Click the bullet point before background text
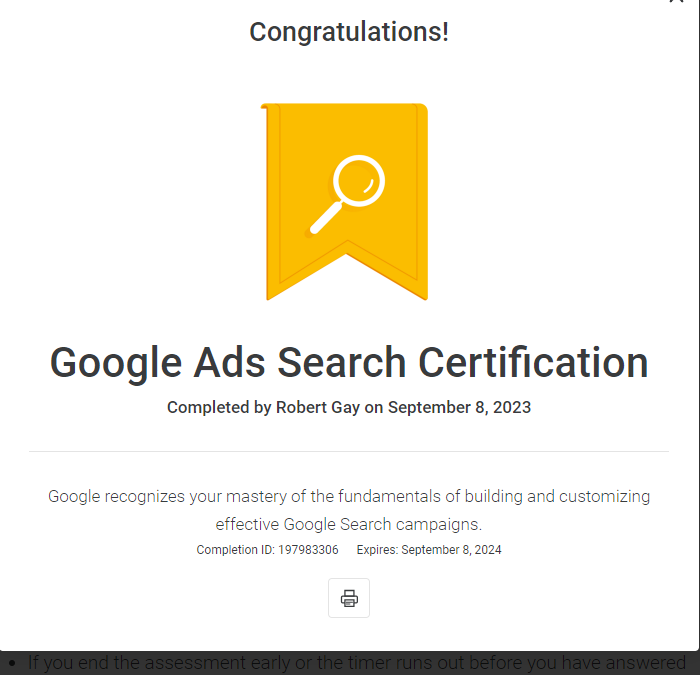 (x=12, y=664)
